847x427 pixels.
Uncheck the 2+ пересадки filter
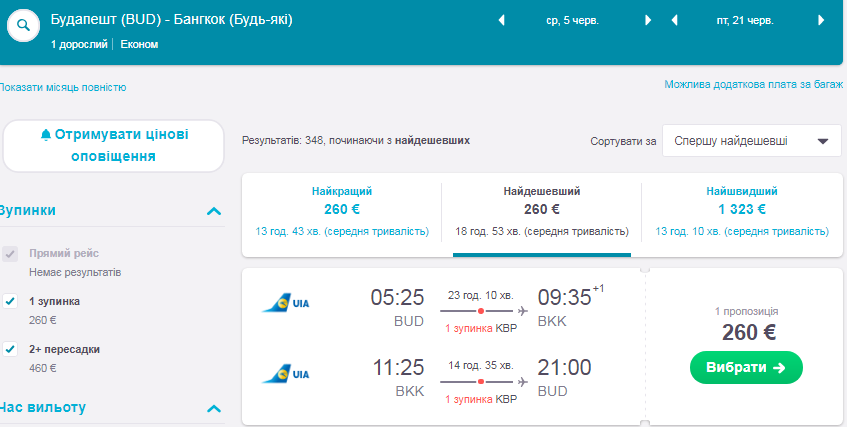tap(11, 349)
